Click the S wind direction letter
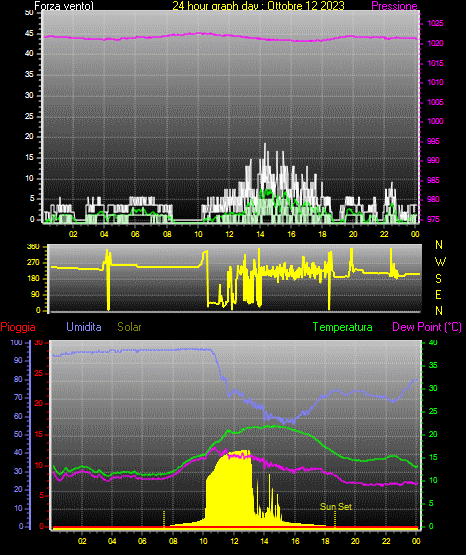 click(438, 279)
